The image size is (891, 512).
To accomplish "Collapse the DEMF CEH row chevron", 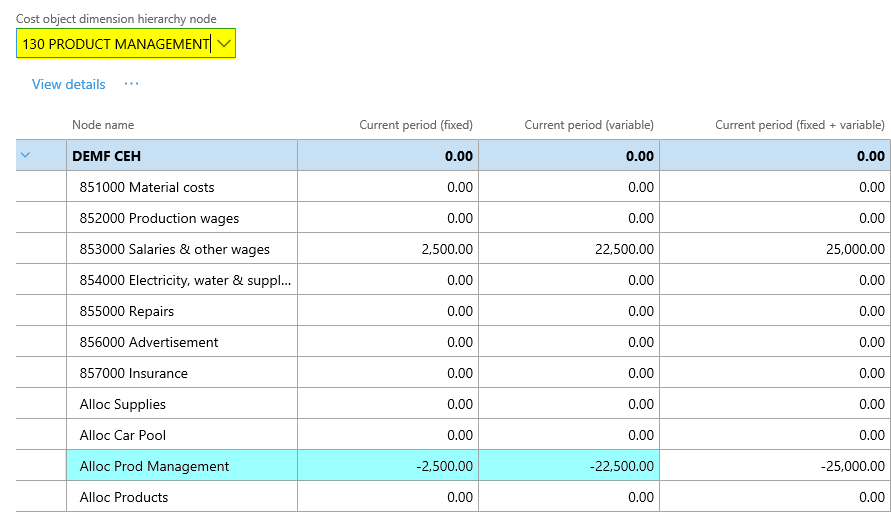I will [26, 155].
